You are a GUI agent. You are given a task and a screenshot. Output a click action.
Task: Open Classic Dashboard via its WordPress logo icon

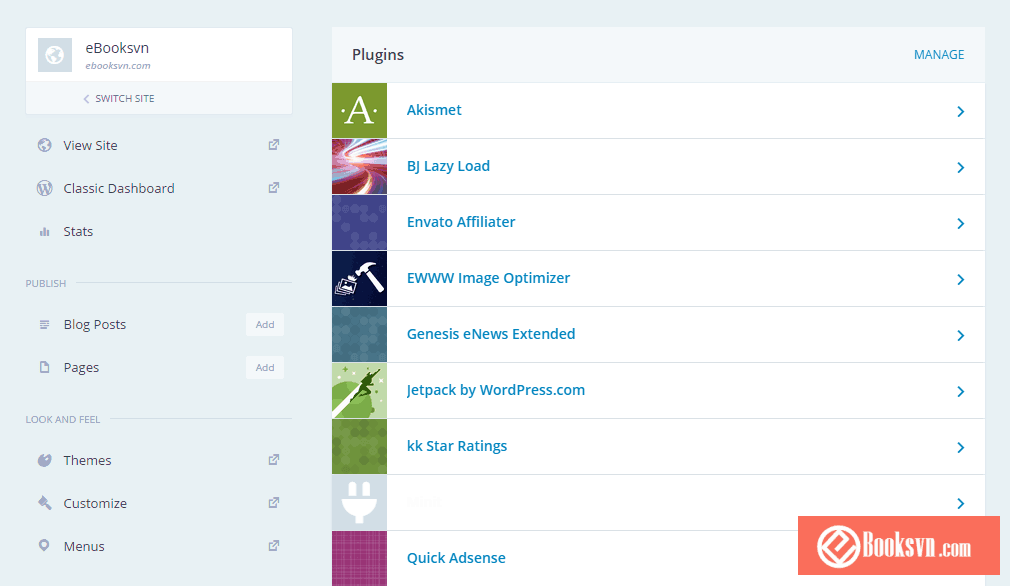pyautogui.click(x=44, y=188)
